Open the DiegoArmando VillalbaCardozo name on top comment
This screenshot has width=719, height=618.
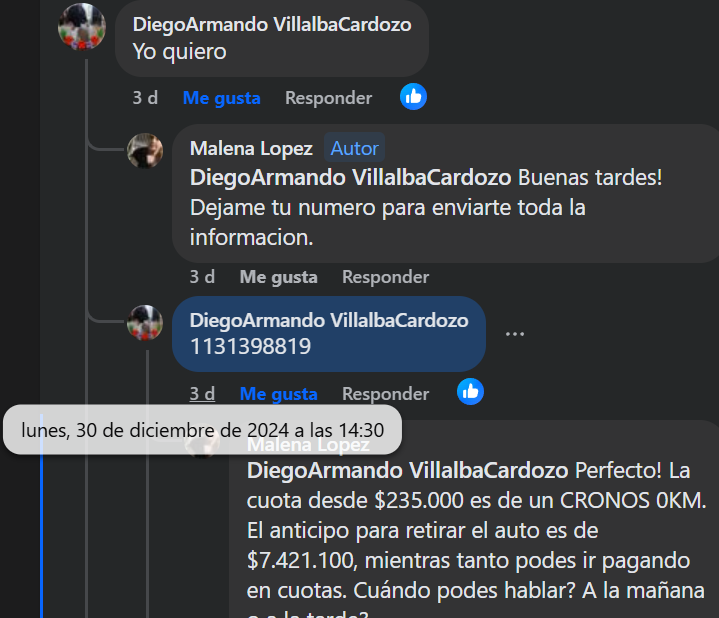point(272,24)
